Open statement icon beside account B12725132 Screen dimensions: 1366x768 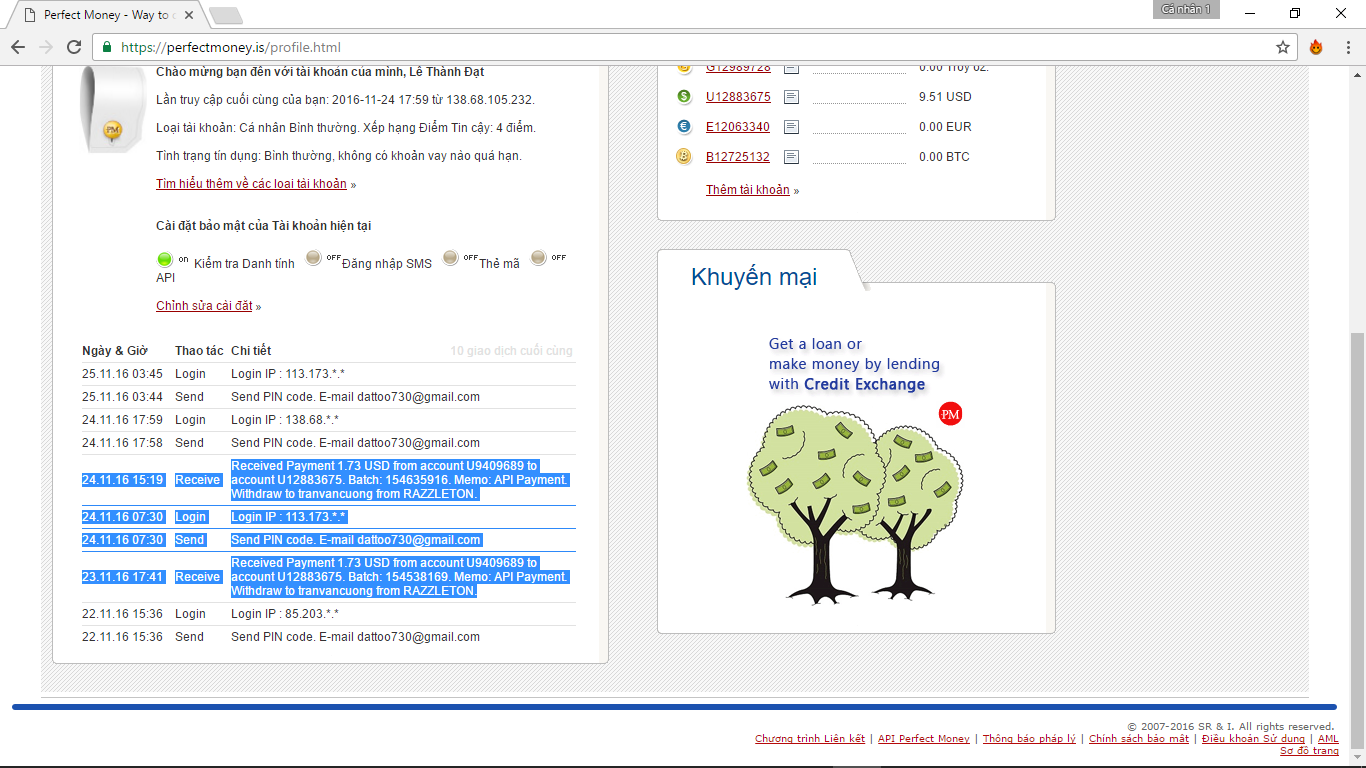tap(791, 157)
